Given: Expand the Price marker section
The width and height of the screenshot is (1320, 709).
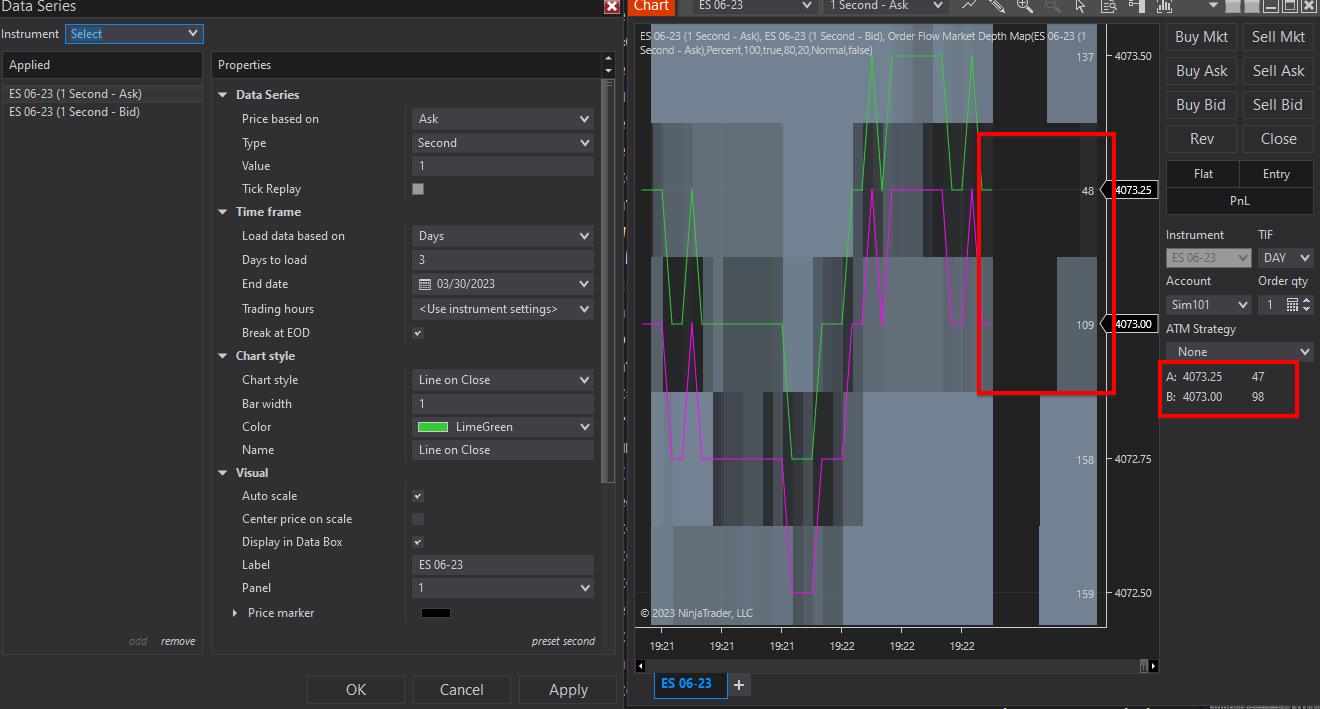Looking at the screenshot, I should [x=236, y=613].
